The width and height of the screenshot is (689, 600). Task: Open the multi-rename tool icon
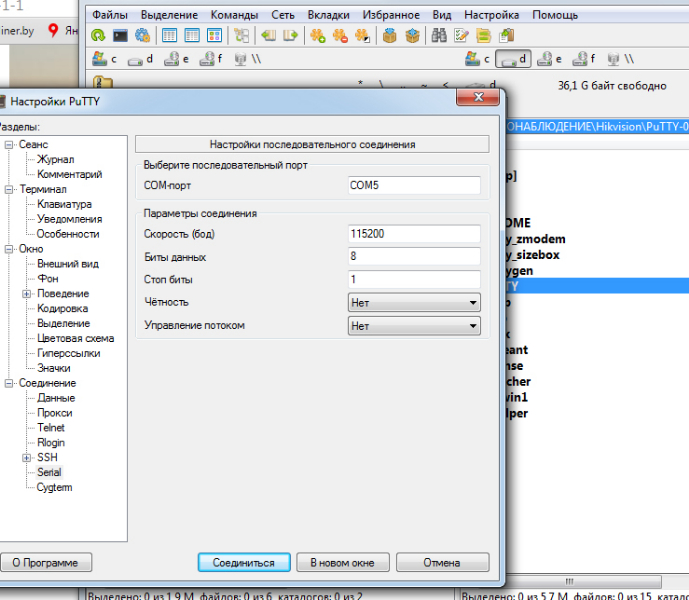[x=461, y=35]
